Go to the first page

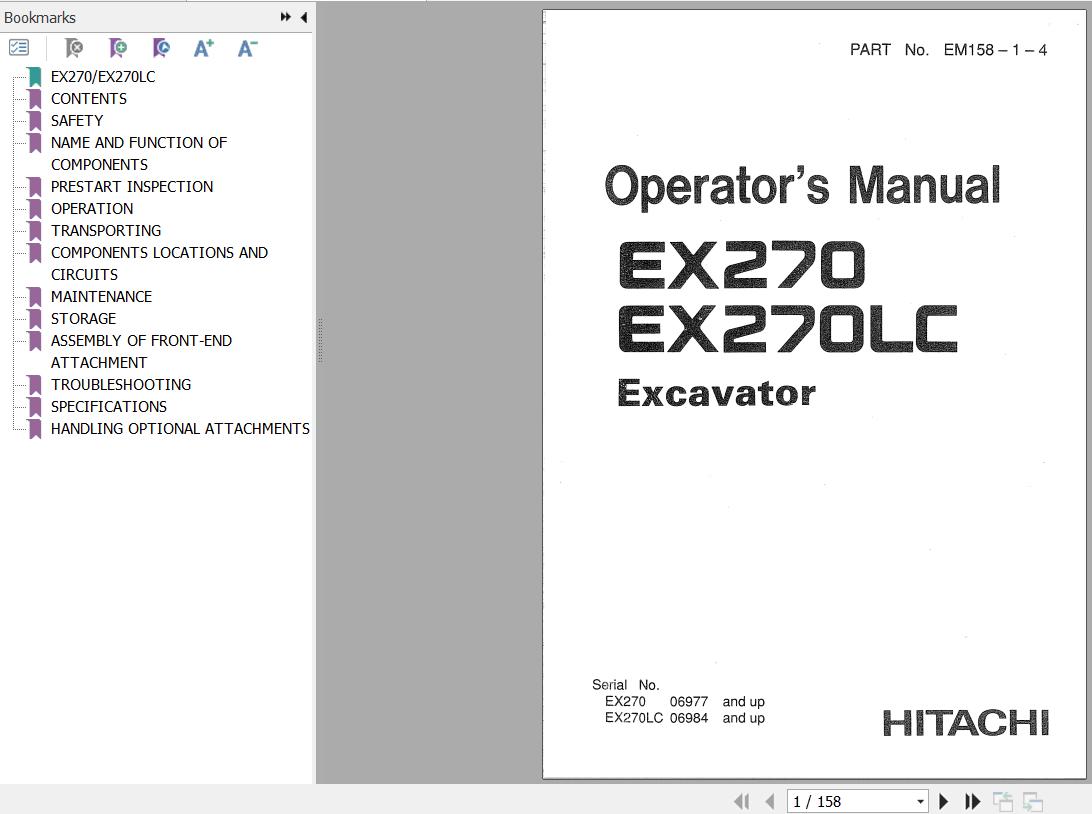[x=742, y=801]
